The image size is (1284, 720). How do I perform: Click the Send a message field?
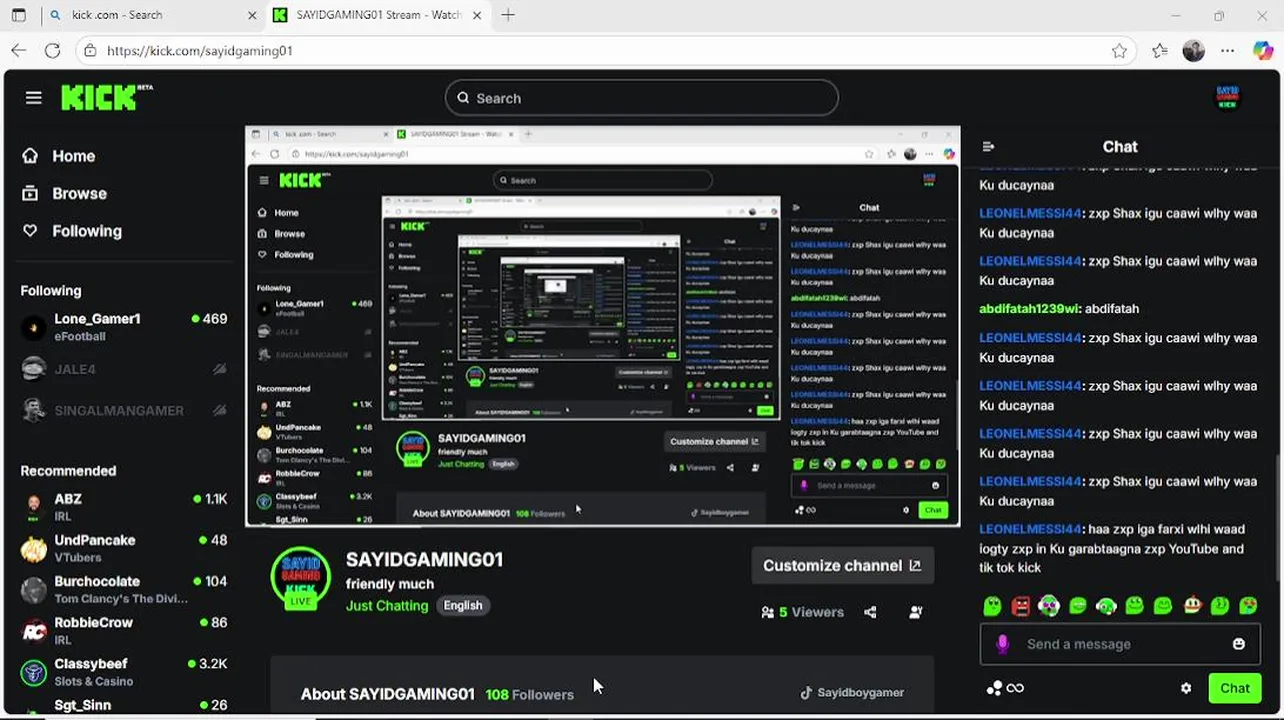click(x=1120, y=644)
